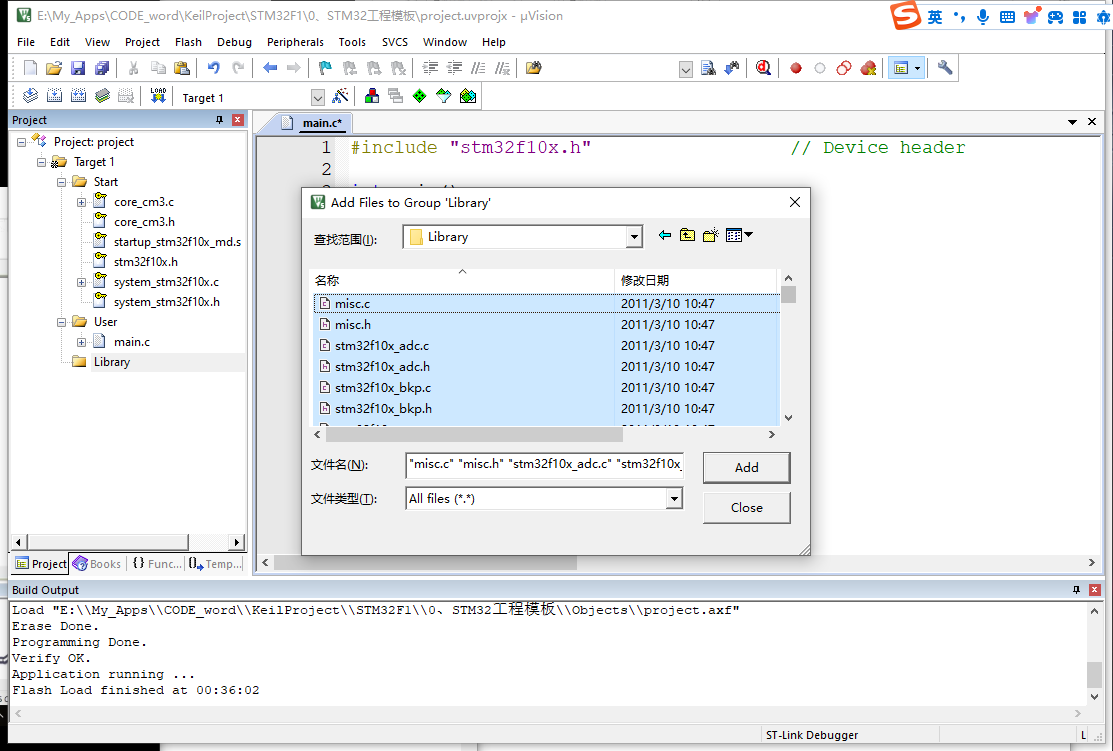
Task: Open the Target 1 selection dropdown
Action: (318, 97)
